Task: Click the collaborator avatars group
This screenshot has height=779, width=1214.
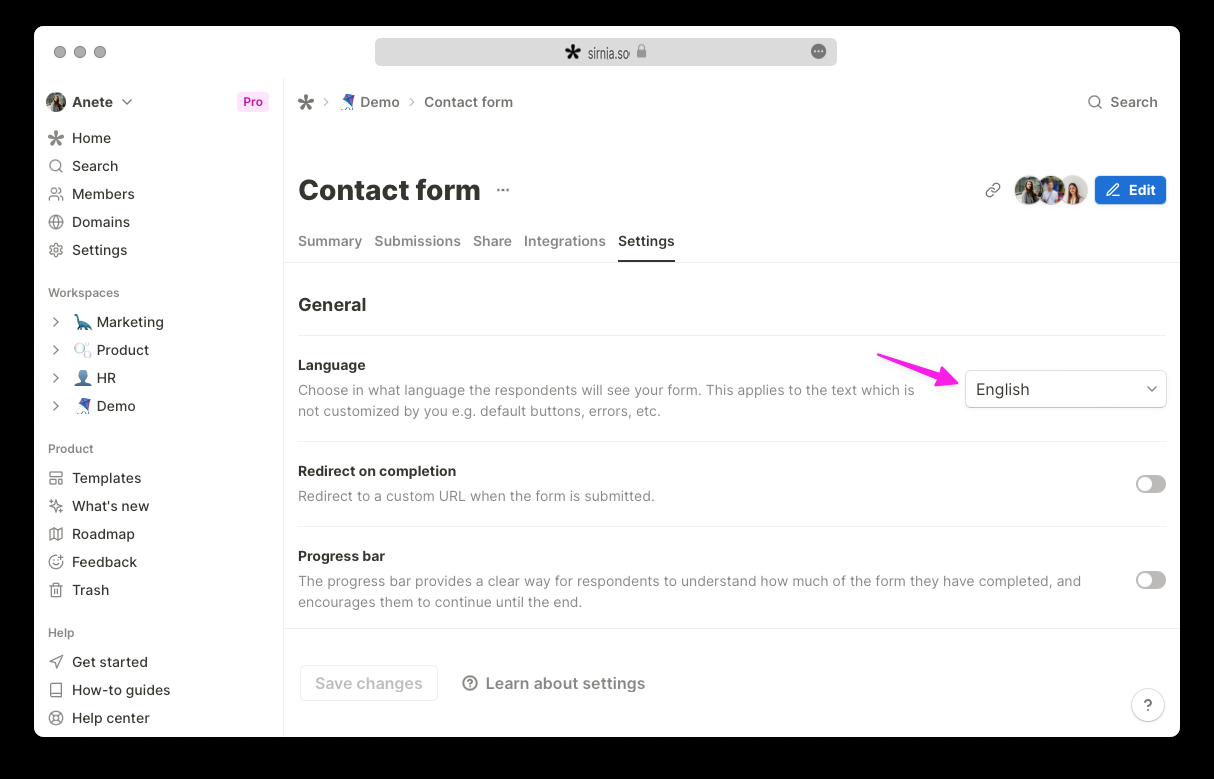Action: (1050, 190)
